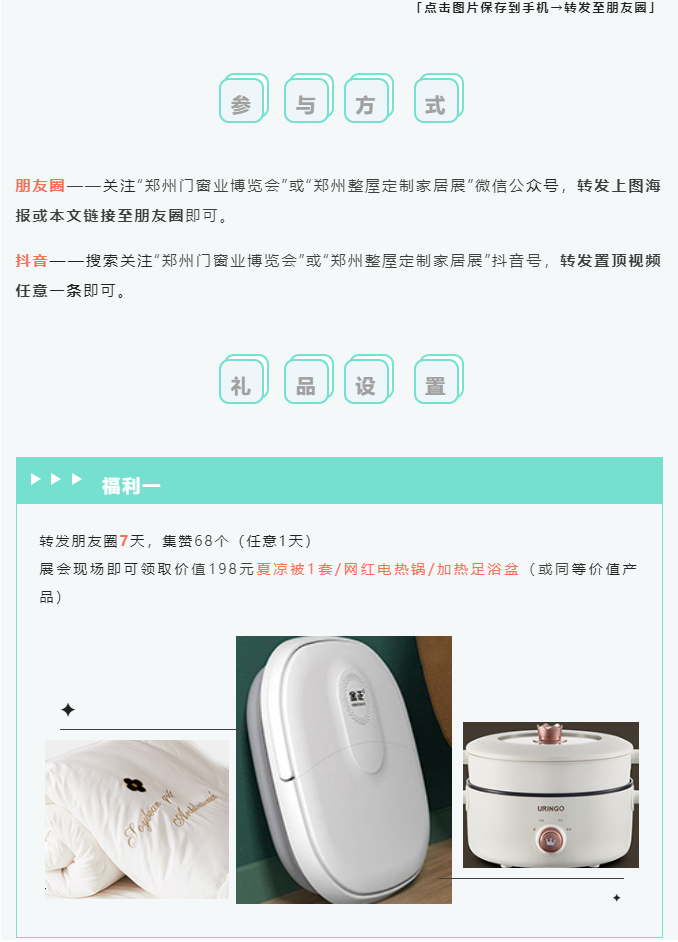Viewport: 678px width, 942px height.
Task: Click the 福利一 banner title
Action: pyautogui.click(x=131, y=485)
